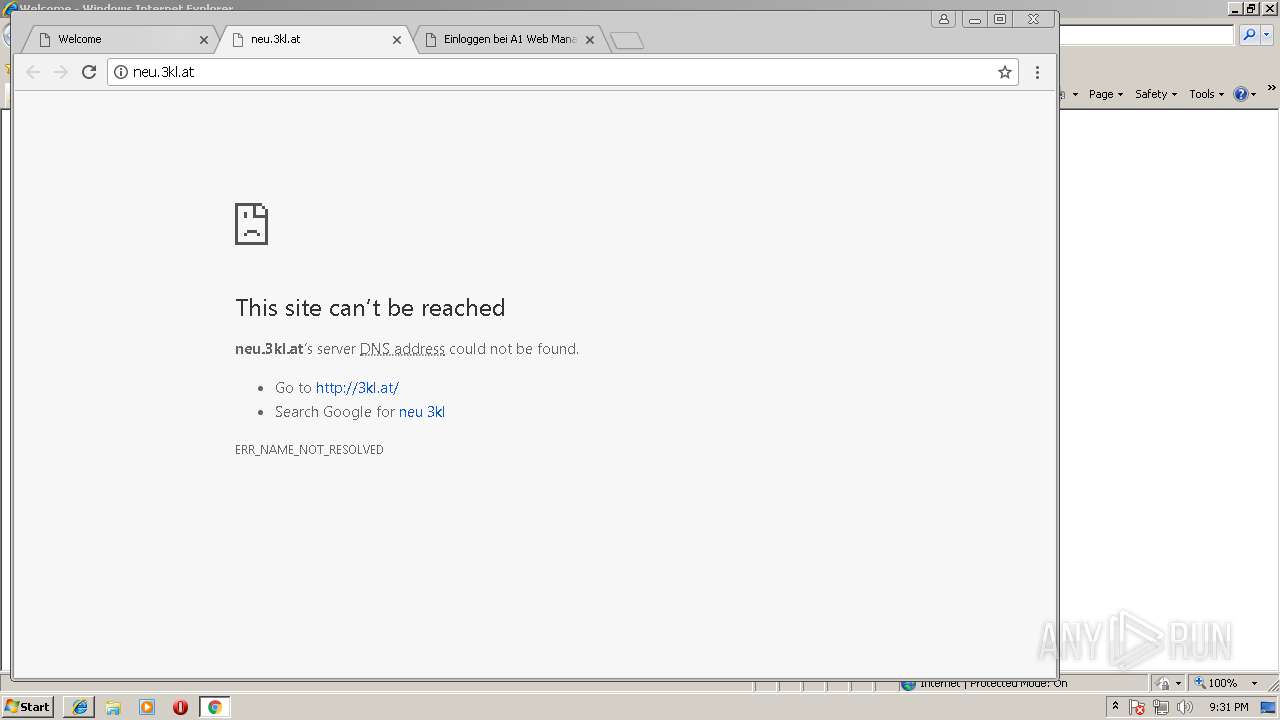Reload the neu.3kl.at page
This screenshot has height=720, width=1280.
coord(89,72)
